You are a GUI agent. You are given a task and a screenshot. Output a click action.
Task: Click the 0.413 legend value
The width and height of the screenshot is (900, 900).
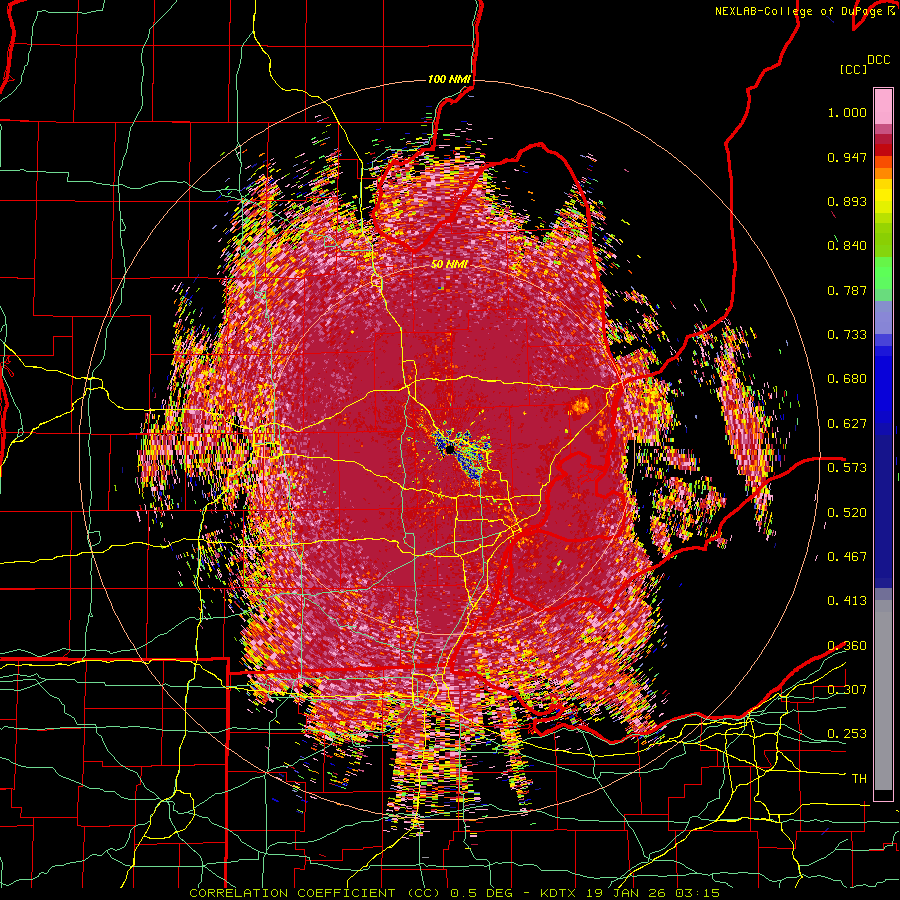click(847, 601)
